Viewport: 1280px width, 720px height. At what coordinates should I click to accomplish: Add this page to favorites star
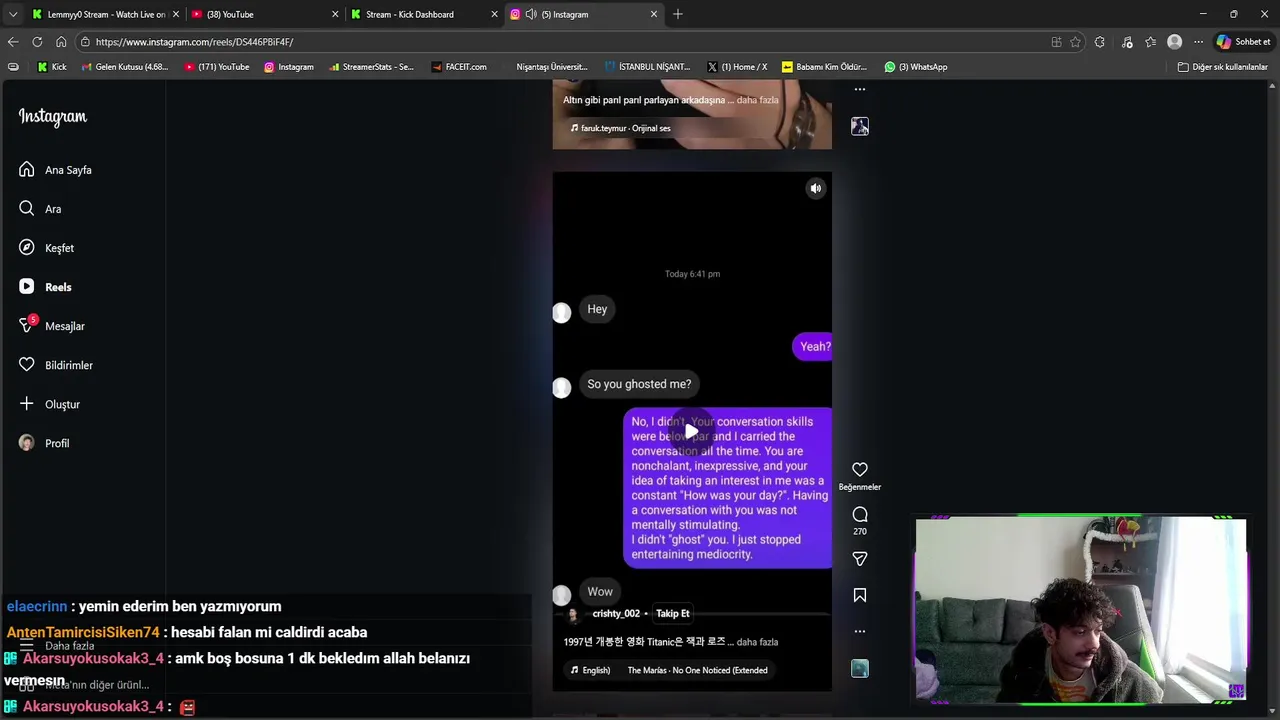click(x=1075, y=42)
